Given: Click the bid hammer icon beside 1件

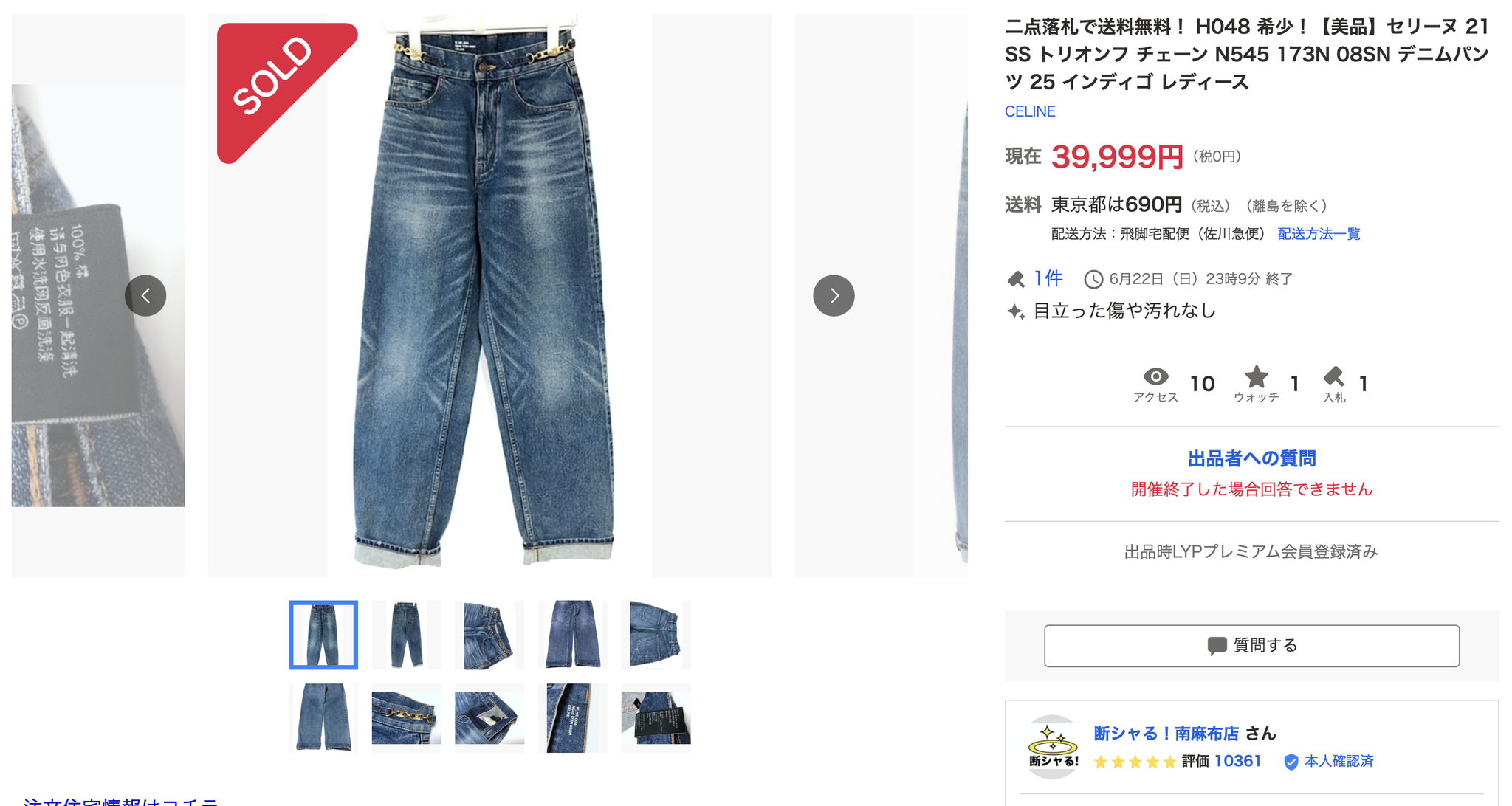Looking at the screenshot, I should 1016,279.
